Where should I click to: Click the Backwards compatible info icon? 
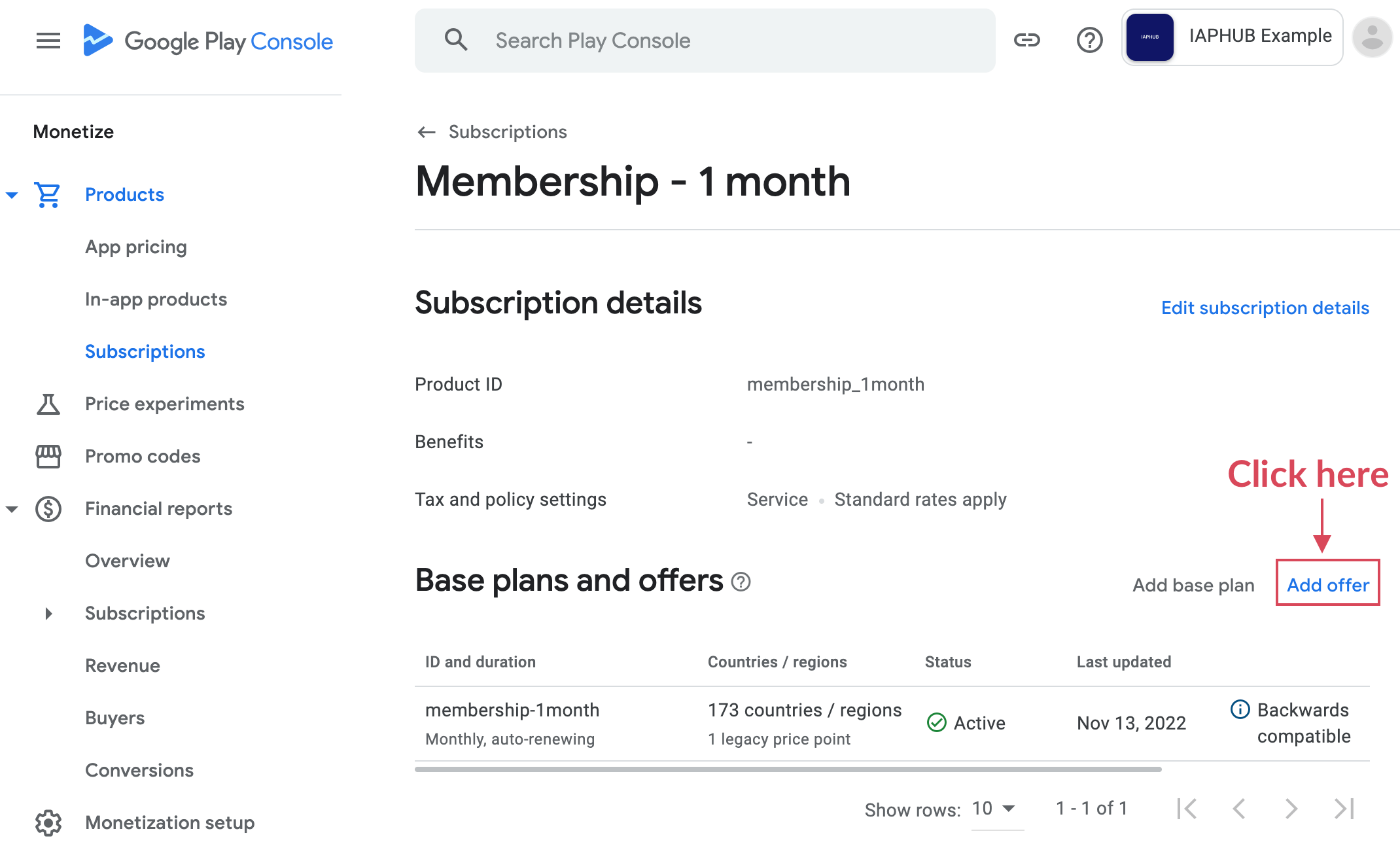(1240, 709)
